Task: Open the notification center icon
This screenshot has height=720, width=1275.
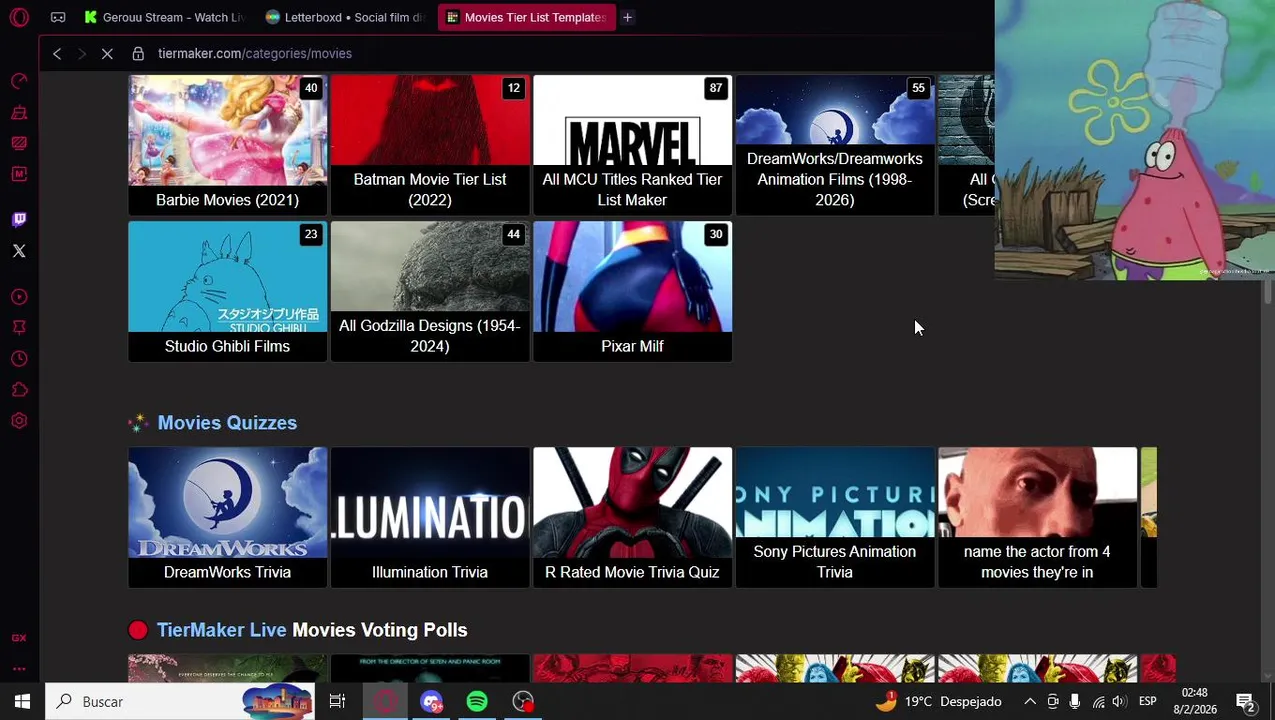Action: point(1246,702)
